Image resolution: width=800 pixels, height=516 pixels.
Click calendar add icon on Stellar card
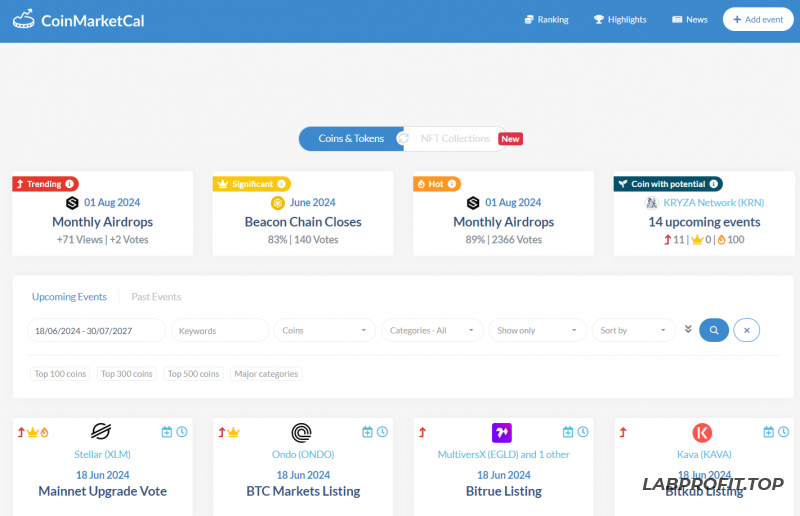click(x=167, y=432)
